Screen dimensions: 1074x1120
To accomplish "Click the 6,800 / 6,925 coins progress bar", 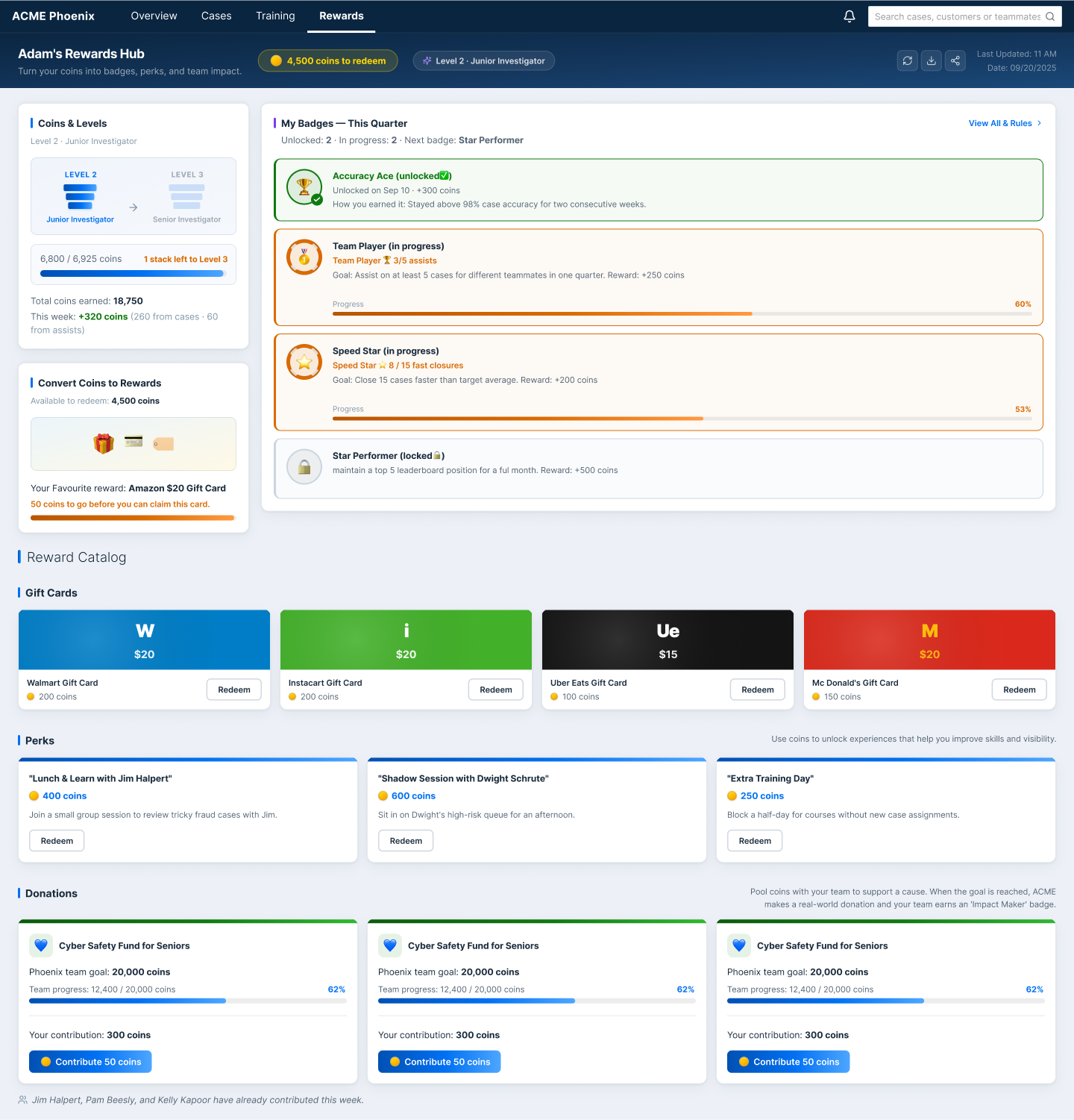I will click(134, 274).
